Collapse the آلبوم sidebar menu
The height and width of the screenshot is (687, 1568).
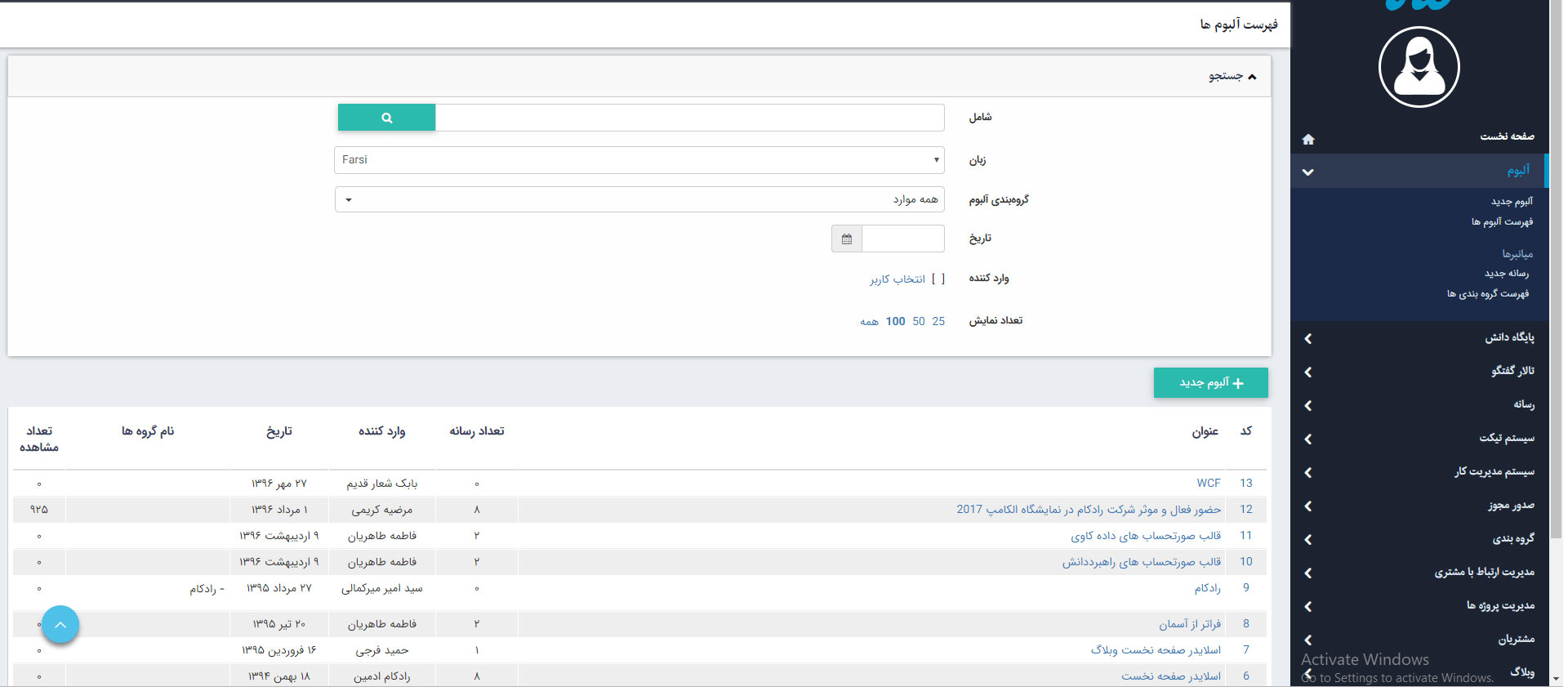[x=1307, y=172]
